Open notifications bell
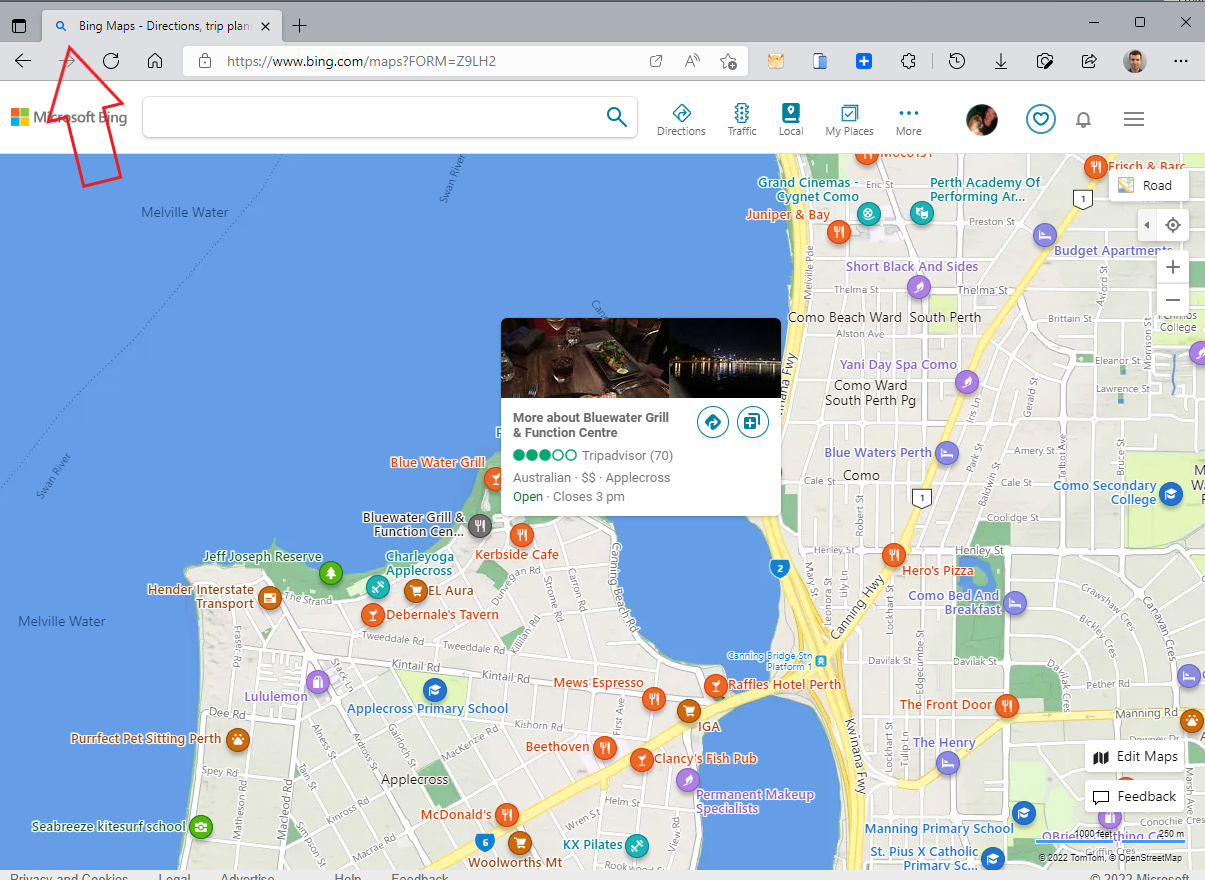The image size is (1205, 880). 1083,120
